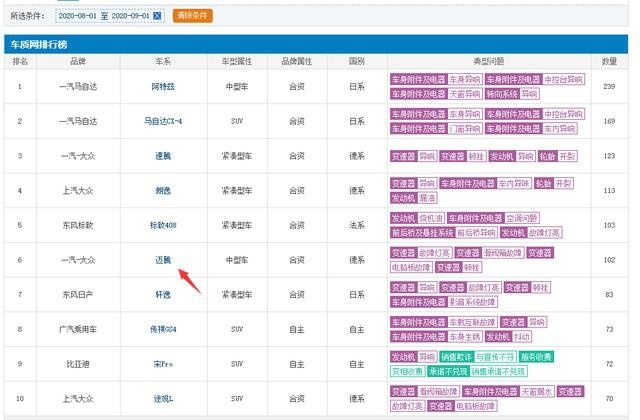Click the 空调问题 tag in the 标致408 row
The image size is (640, 420).
point(522,218)
